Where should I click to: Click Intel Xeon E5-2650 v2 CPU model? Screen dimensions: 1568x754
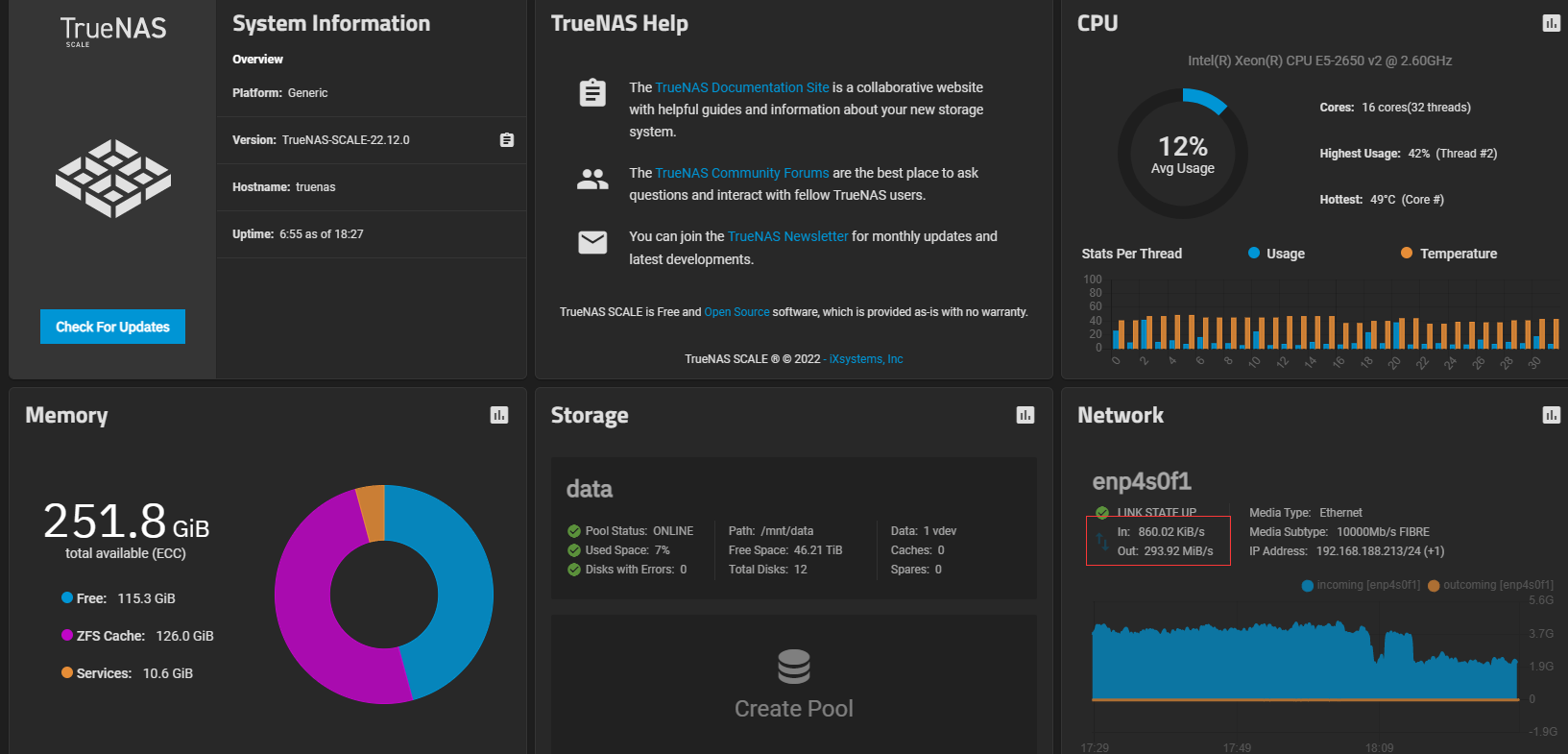click(1319, 61)
